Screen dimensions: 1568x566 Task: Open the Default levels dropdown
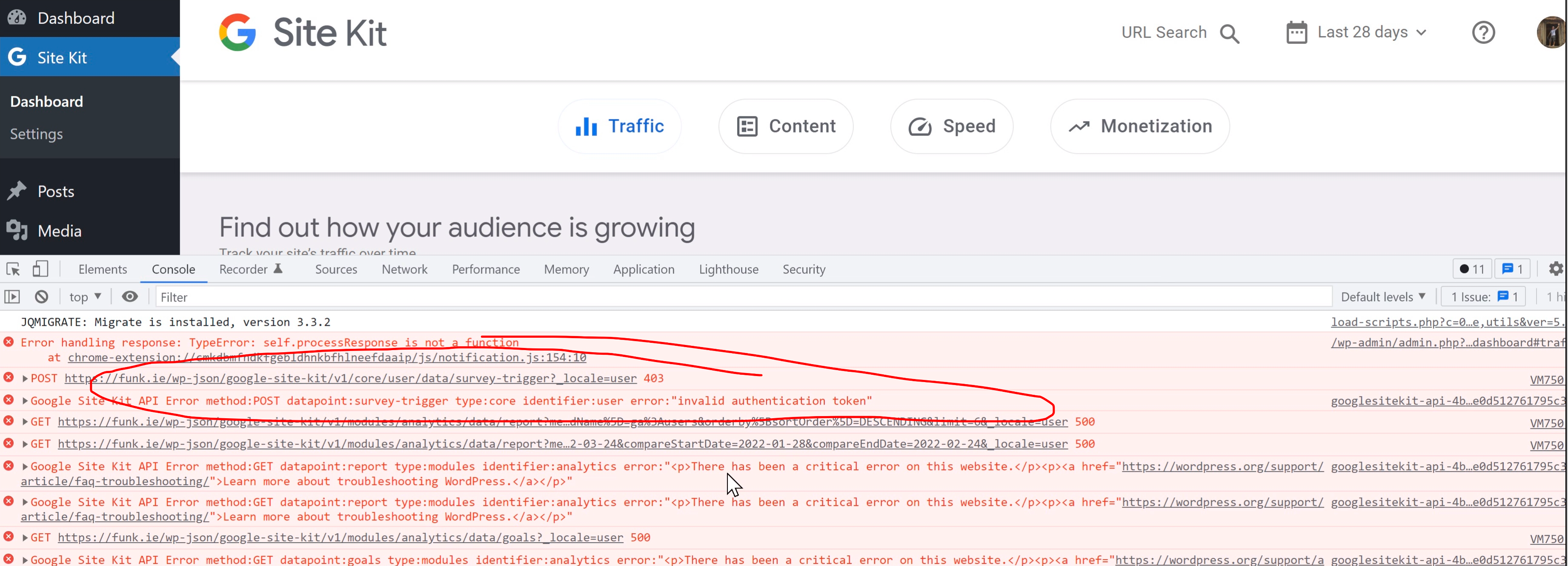(x=1382, y=297)
